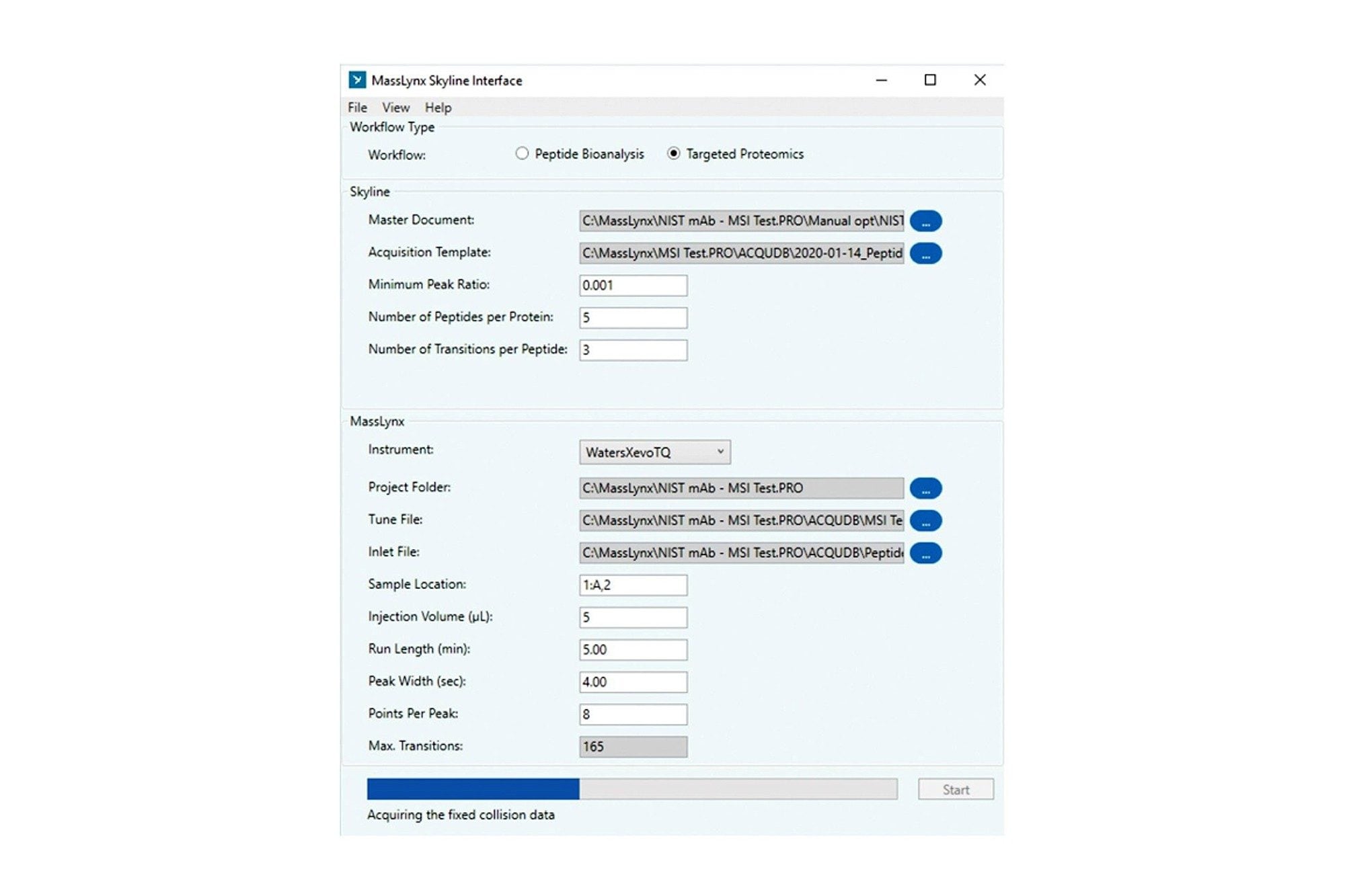Browse for the Acquisition Template file

tap(925, 253)
